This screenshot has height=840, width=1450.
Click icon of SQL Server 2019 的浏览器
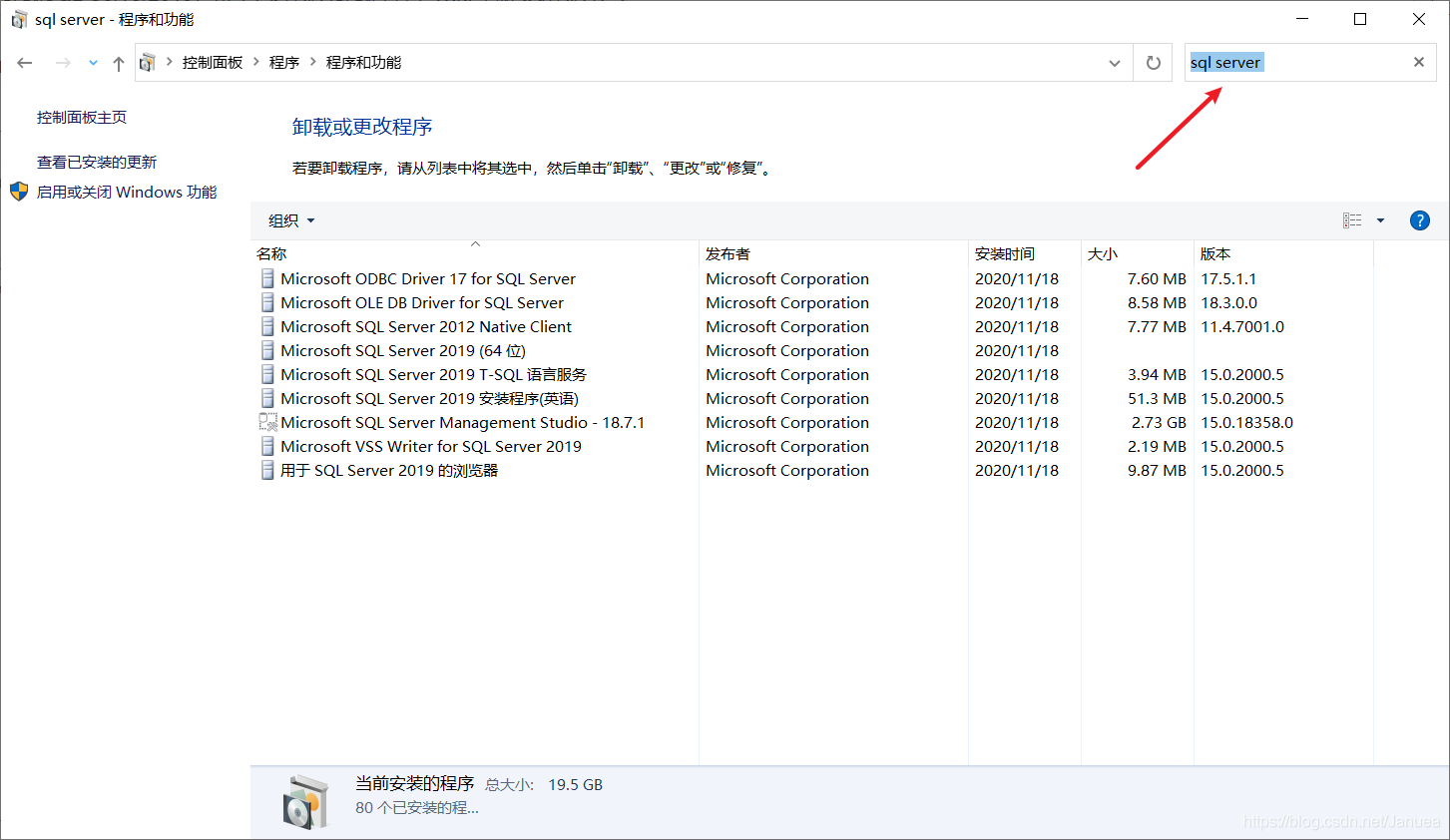(267, 470)
